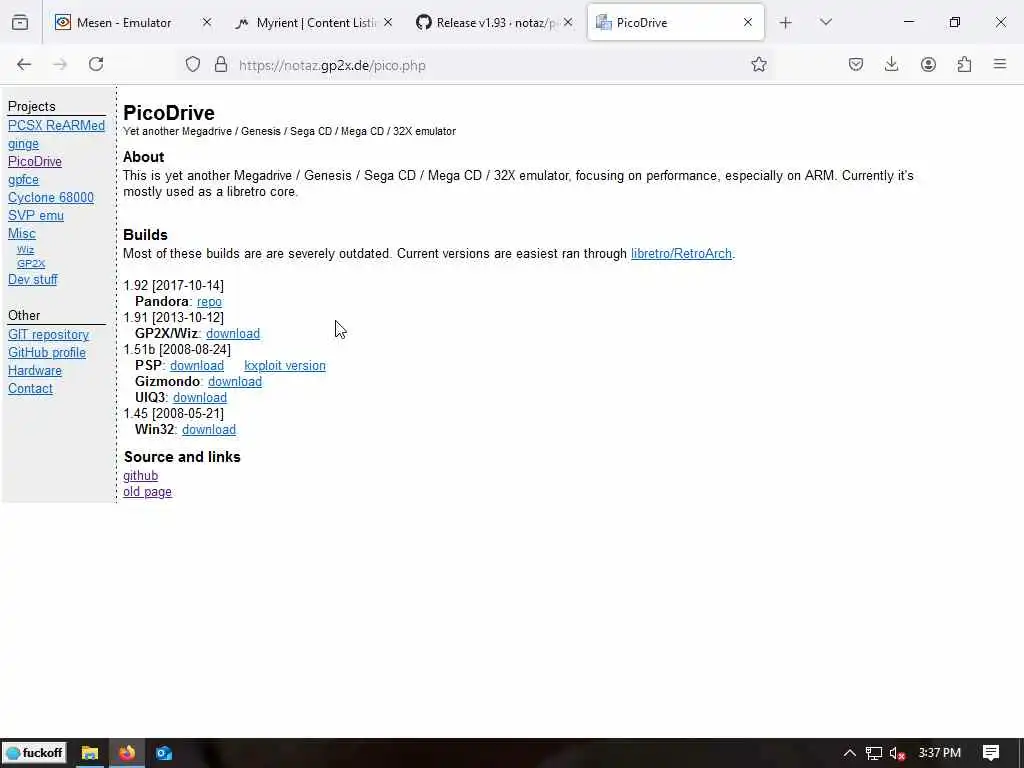Close the Mesen - Emulator tab
Viewport: 1024px width, 768px height.
click(207, 22)
